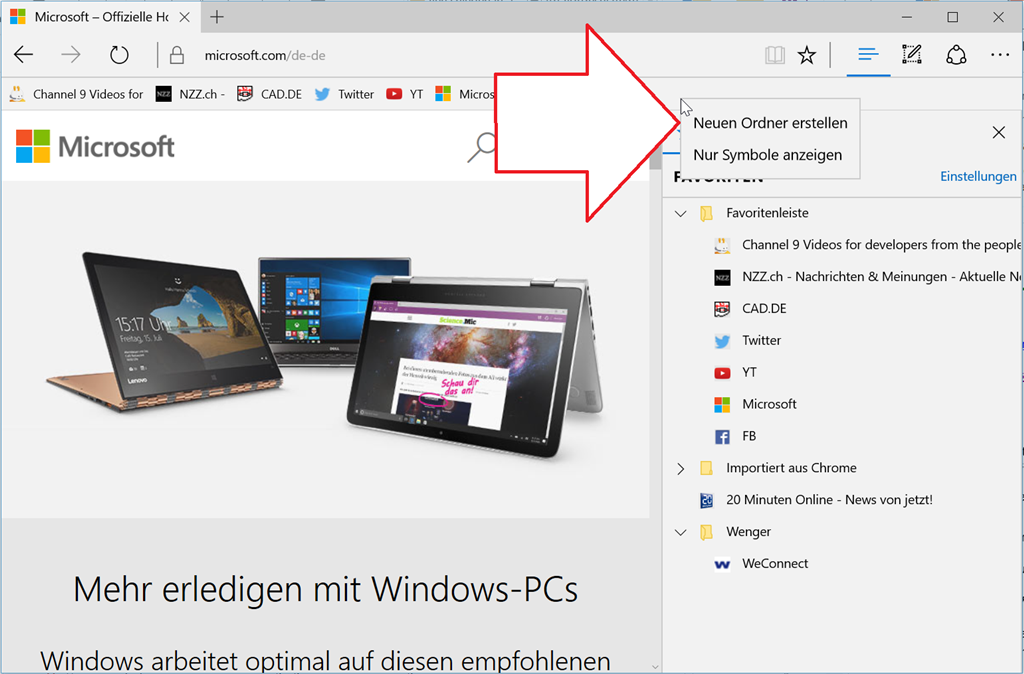Screen dimensions: 1024x674
Task: Click the address bar URL microsoft.com/de-de
Action: (265, 56)
